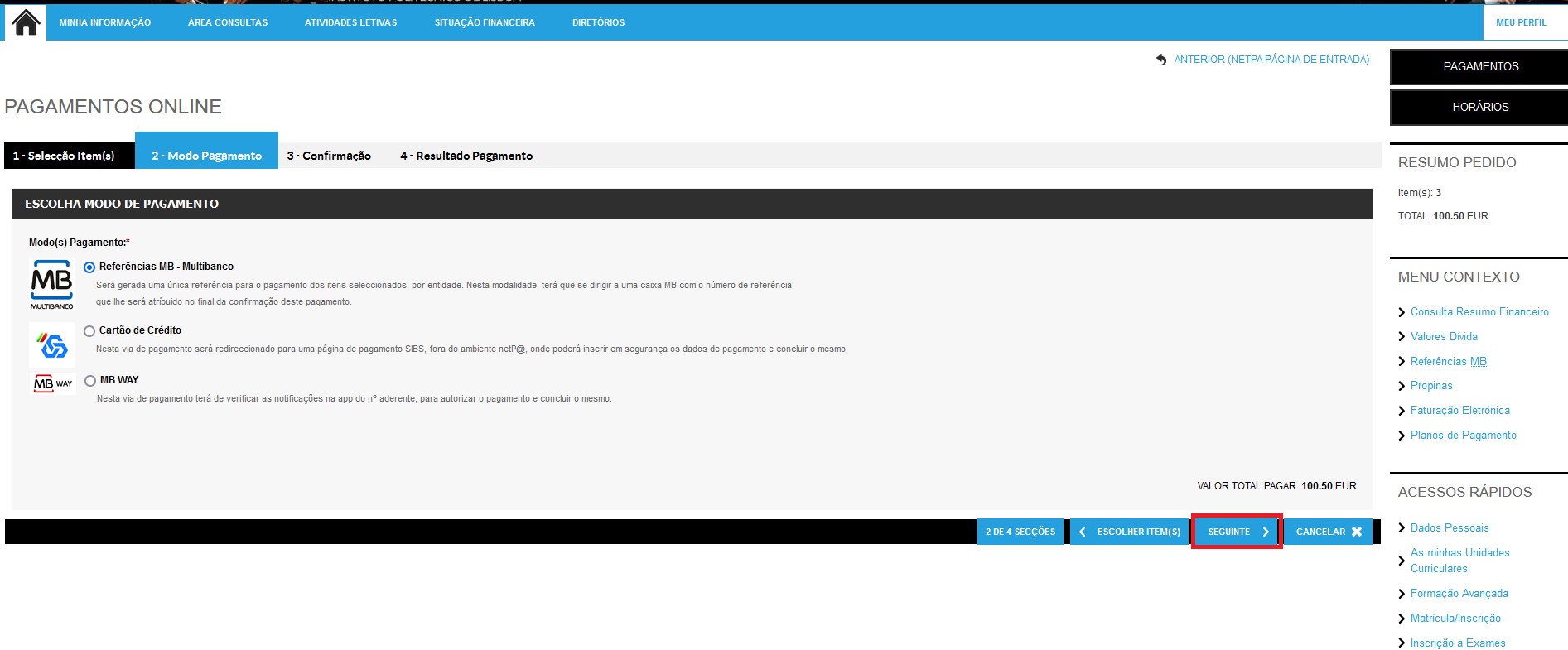Click the Pagamentos black button
This screenshot has width=1568, height=650.
coord(1479,67)
